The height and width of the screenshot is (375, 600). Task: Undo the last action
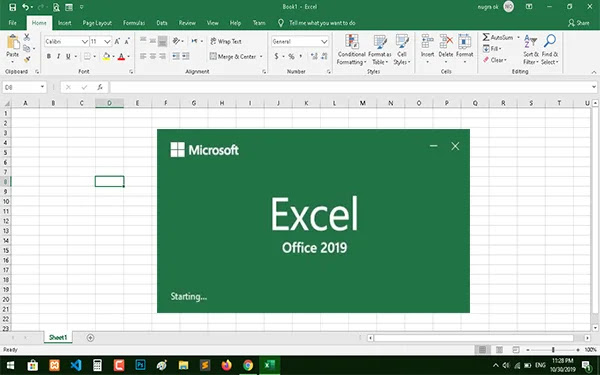[x=25, y=7]
